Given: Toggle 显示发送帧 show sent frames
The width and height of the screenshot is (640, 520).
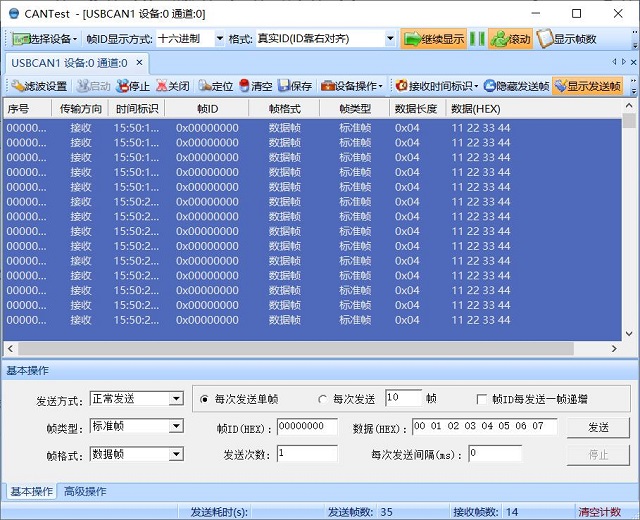Looking at the screenshot, I should (x=588, y=86).
